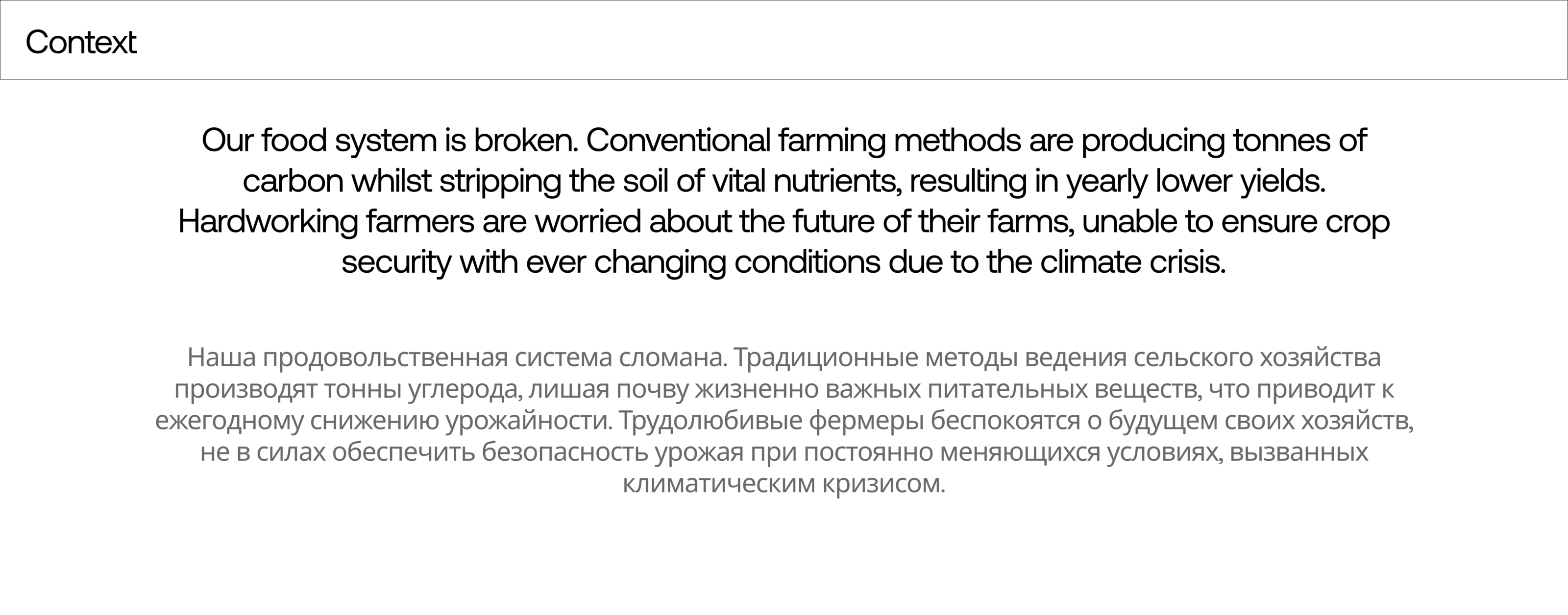The width and height of the screenshot is (1568, 615).
Task: Click the sentence "Our food system is broken."
Action: point(389,141)
